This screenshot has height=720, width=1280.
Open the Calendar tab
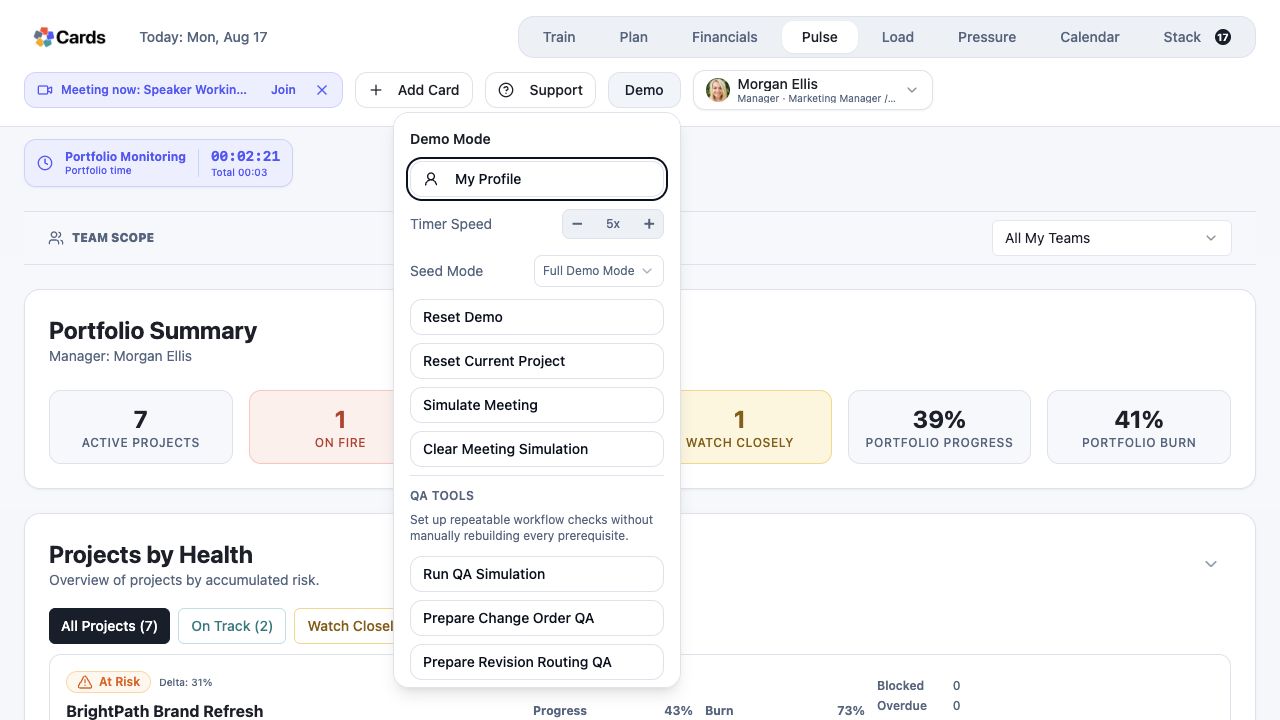[1090, 37]
